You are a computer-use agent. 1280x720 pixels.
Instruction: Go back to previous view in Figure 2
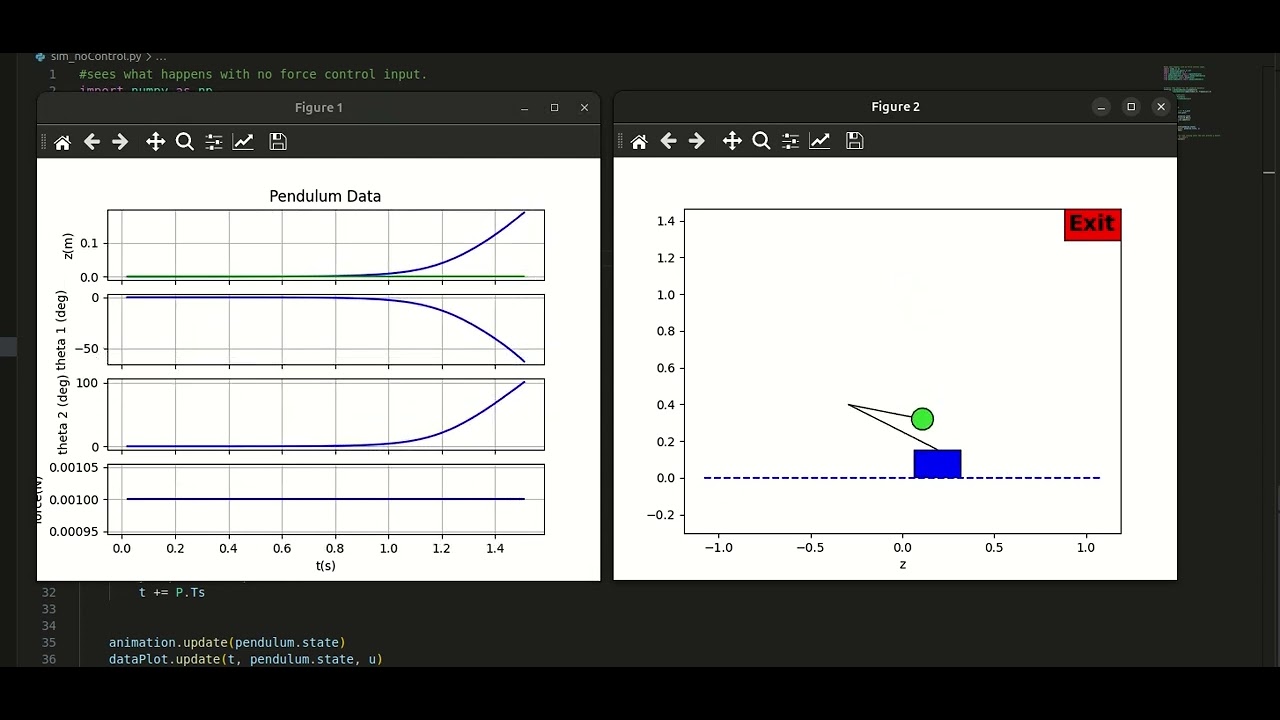tap(668, 141)
